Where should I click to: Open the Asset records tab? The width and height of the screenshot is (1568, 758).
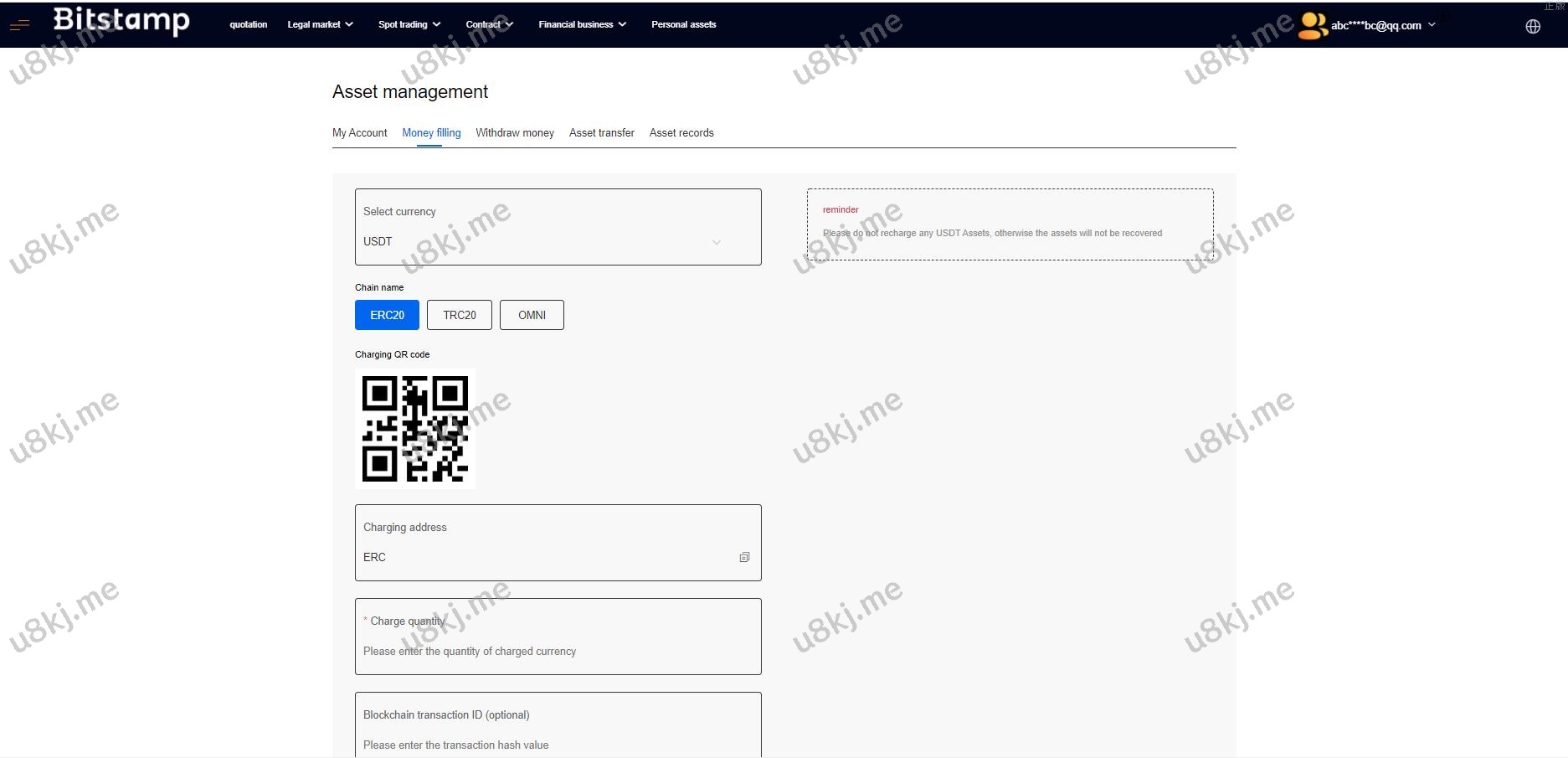coord(681,132)
